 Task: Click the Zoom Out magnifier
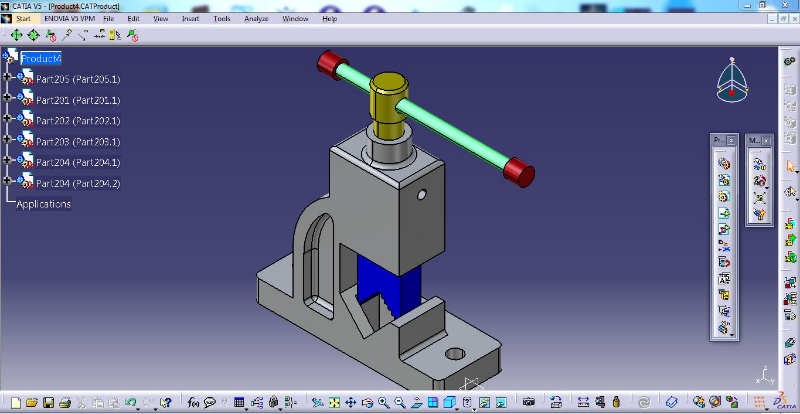400,402
